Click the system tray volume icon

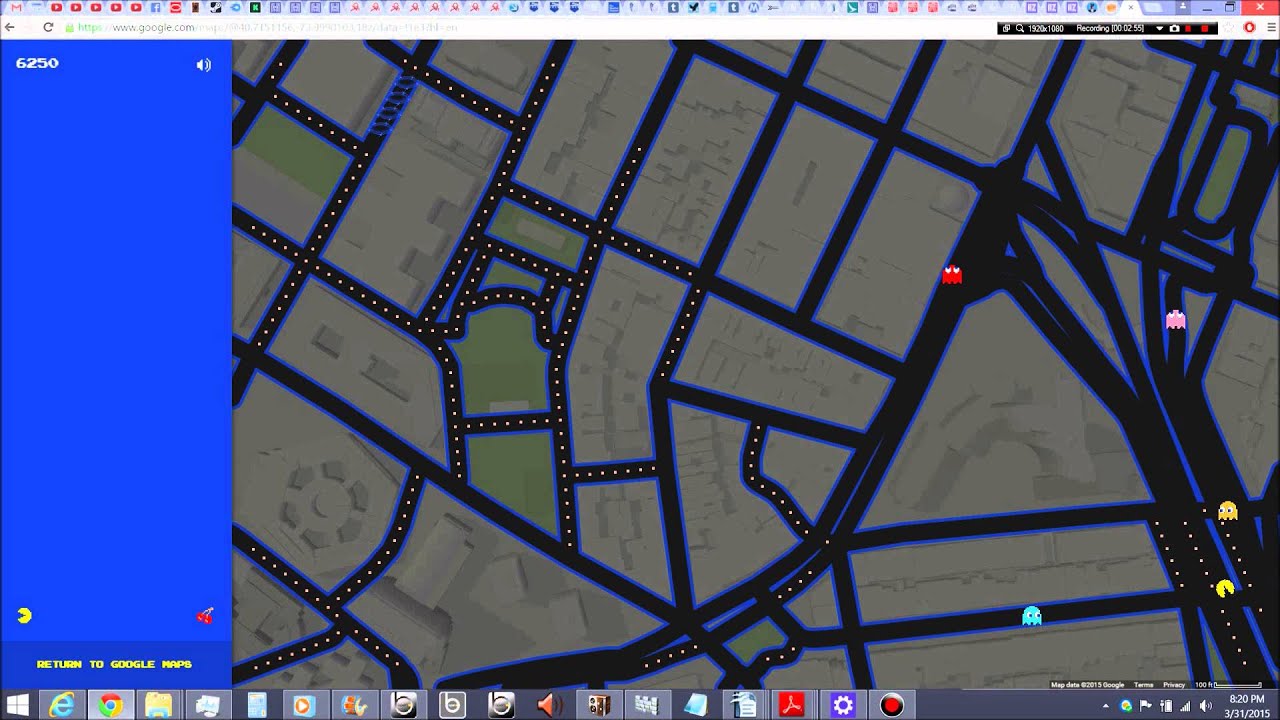(1206, 705)
